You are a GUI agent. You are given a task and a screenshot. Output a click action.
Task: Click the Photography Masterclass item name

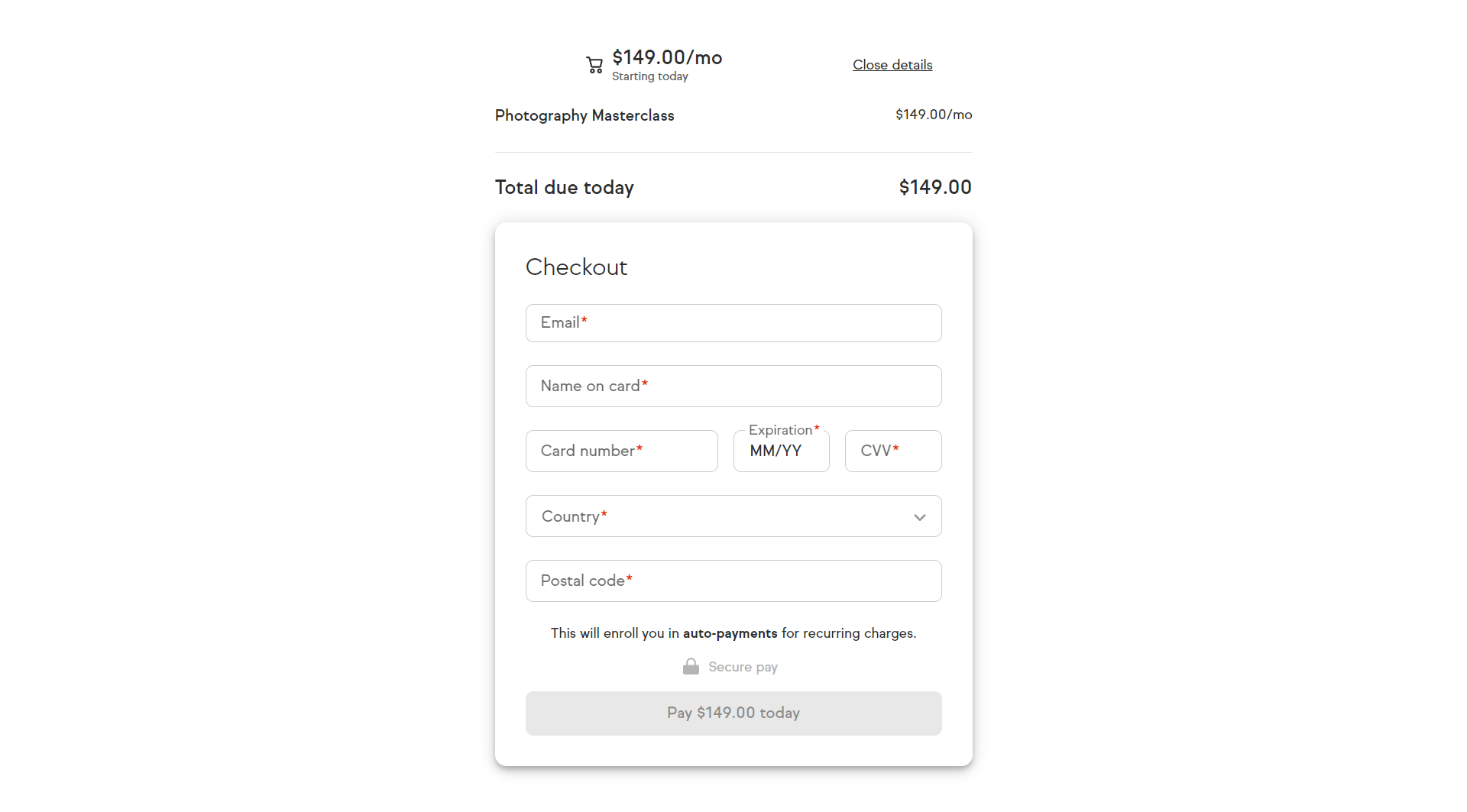click(585, 115)
